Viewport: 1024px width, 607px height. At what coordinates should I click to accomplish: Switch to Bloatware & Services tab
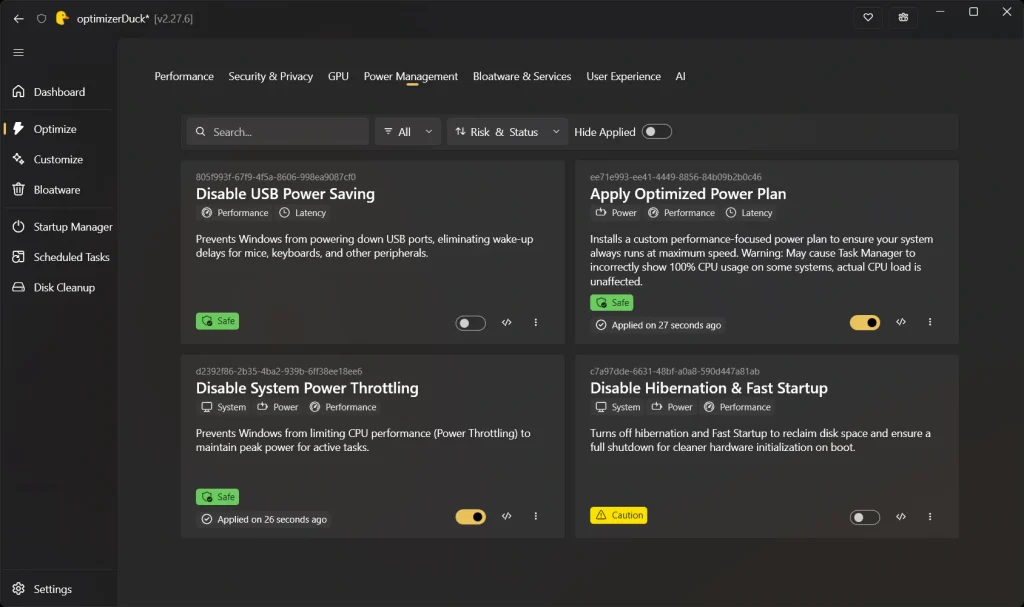[x=522, y=76]
